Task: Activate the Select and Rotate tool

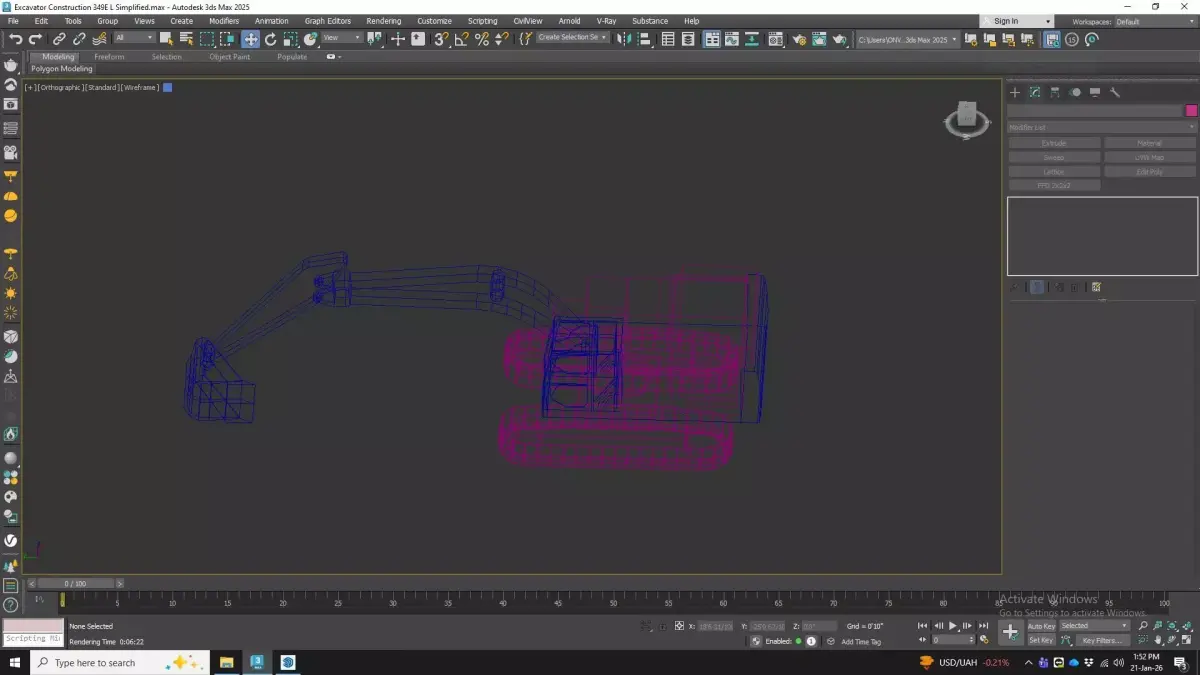Action: pos(270,39)
